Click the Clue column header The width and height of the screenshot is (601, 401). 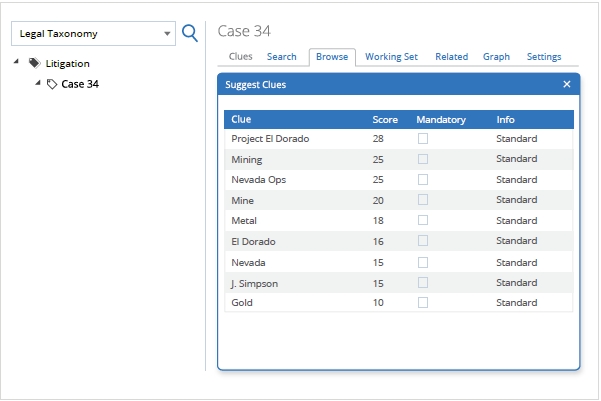point(241,120)
